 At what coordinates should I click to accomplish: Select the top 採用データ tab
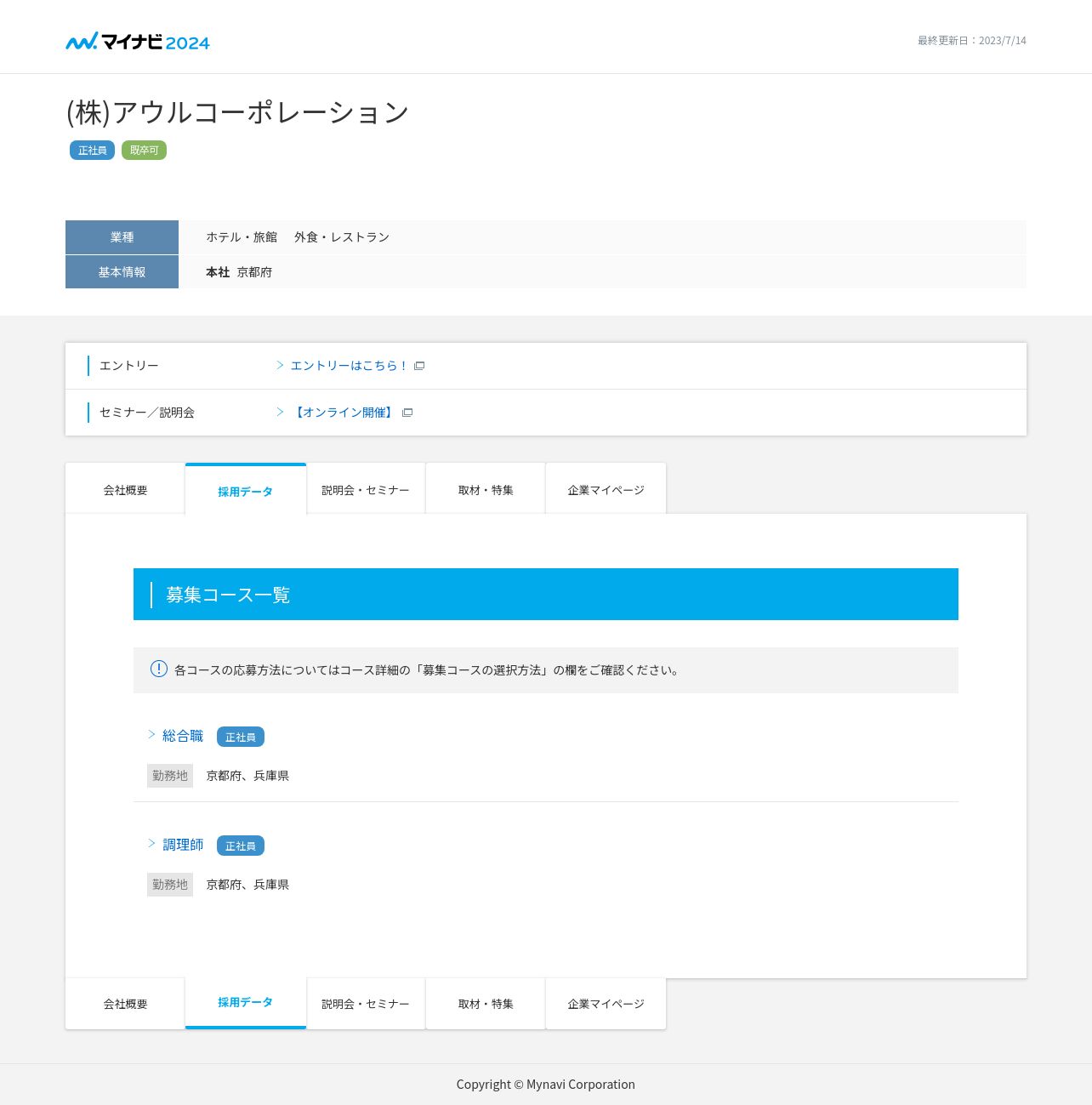click(x=246, y=490)
